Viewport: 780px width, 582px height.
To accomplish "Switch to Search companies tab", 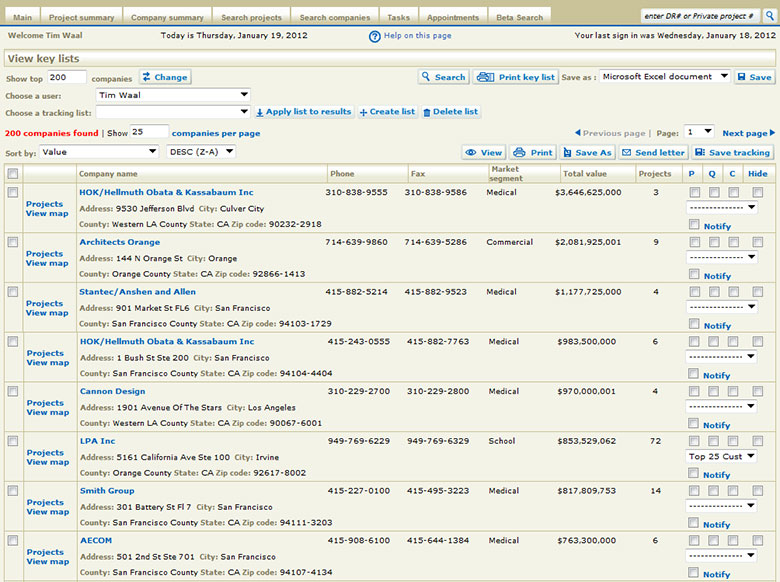I will [335, 17].
